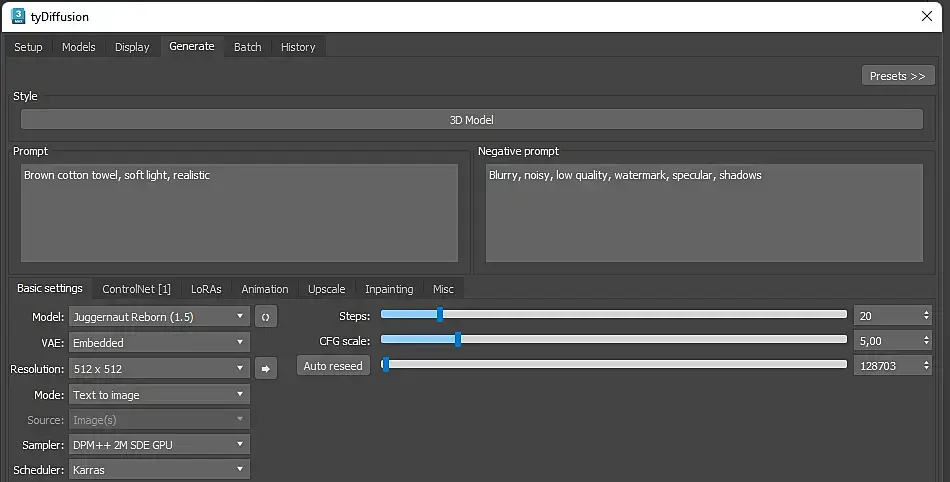Expand the Resolution 512 x 512 dropdown
Viewport: 950px width, 482px height.
[x=159, y=368]
